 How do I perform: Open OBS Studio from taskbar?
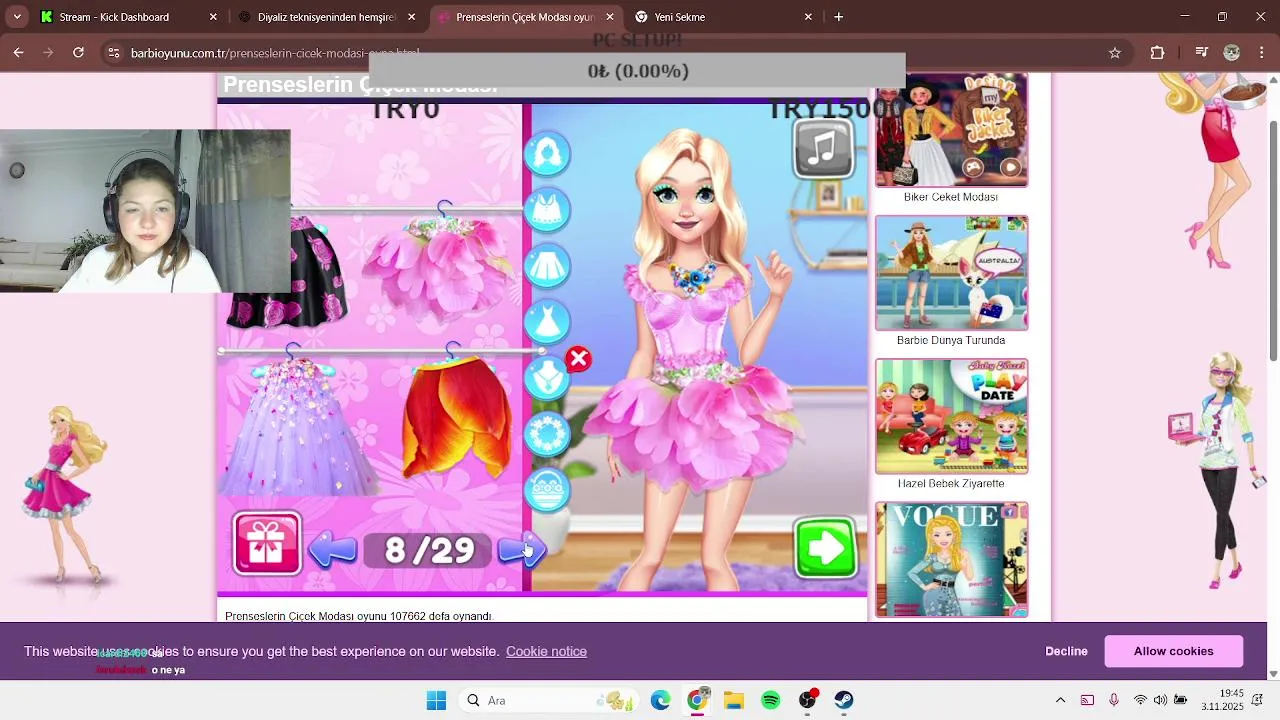808,700
